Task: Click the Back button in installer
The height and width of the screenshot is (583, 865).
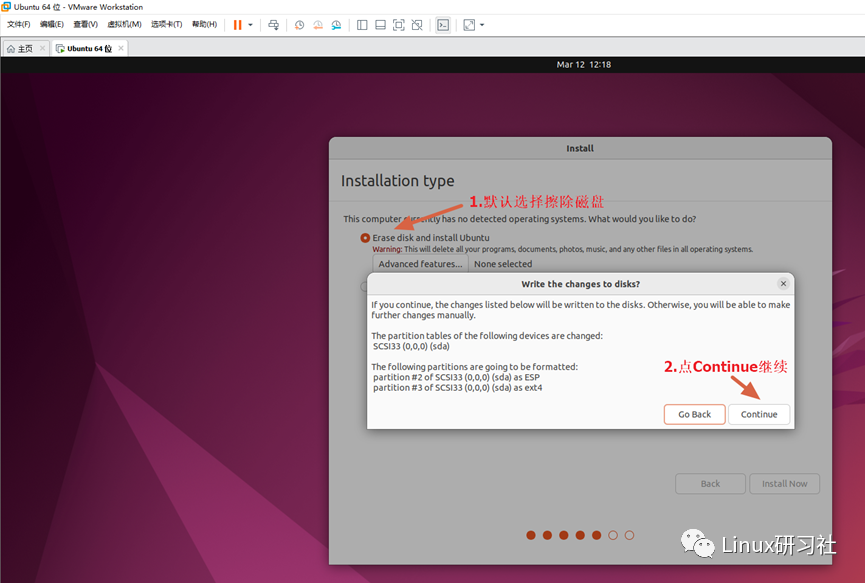Action: [710, 484]
